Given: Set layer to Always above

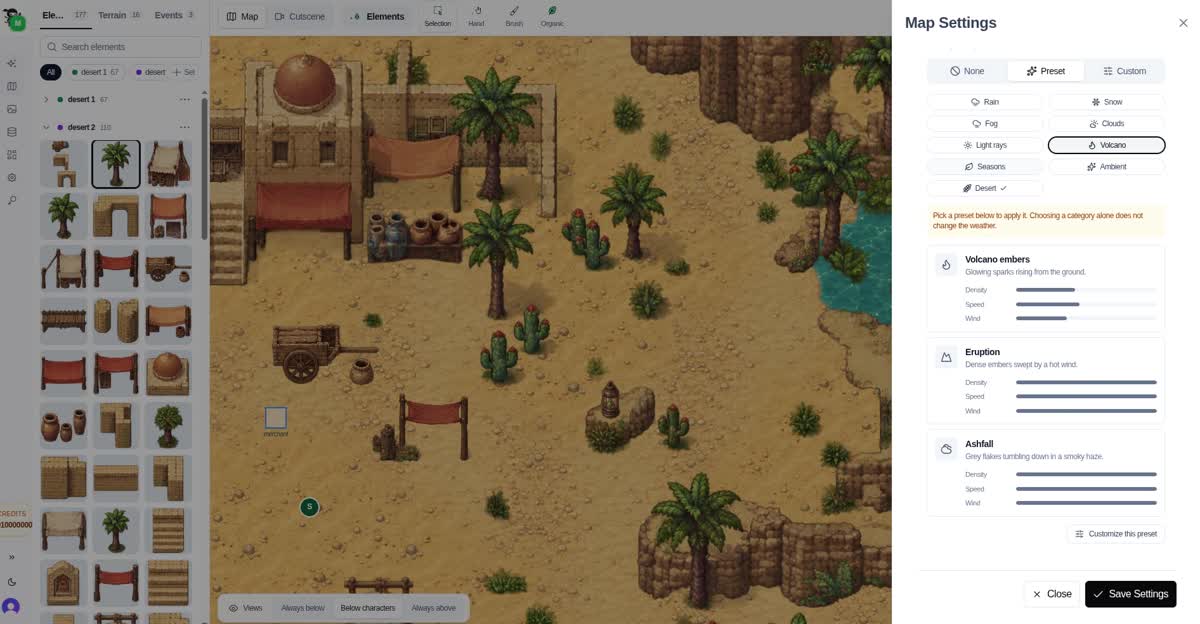Looking at the screenshot, I should (433, 608).
